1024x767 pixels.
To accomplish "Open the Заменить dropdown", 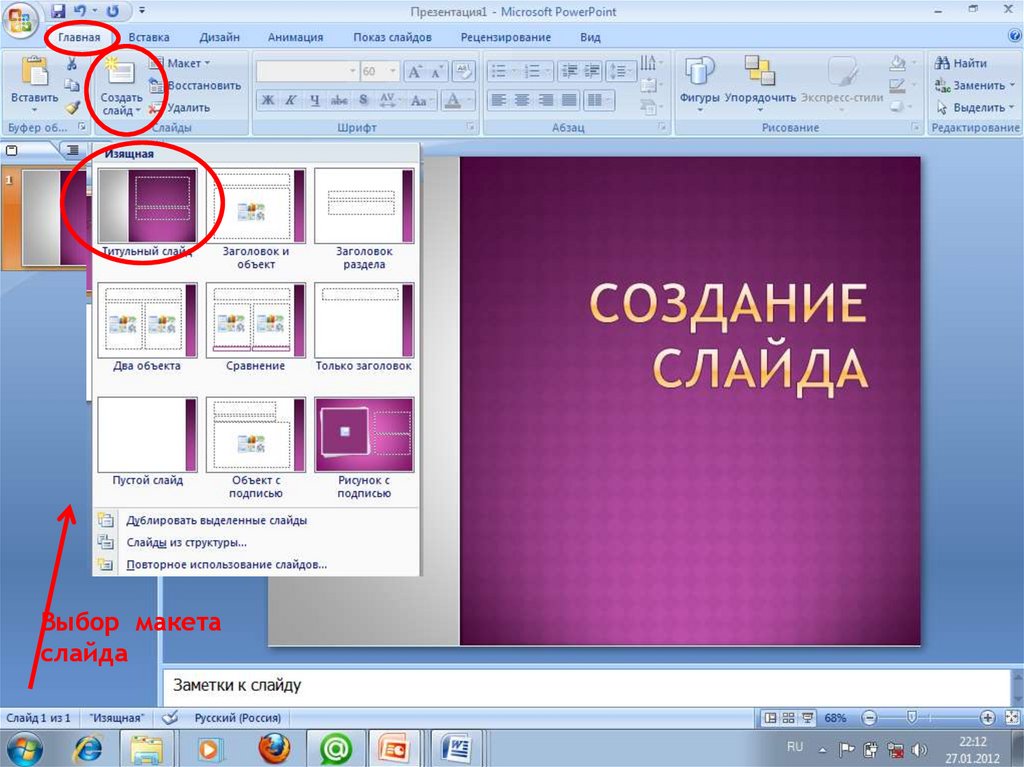I will (x=970, y=85).
